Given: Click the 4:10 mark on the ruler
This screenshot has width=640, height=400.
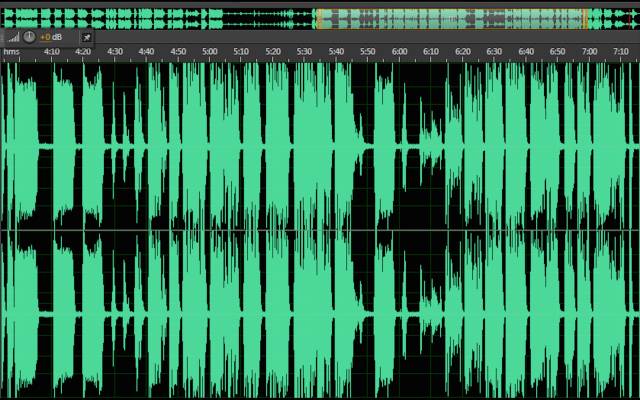Looking at the screenshot, I should [51, 51].
